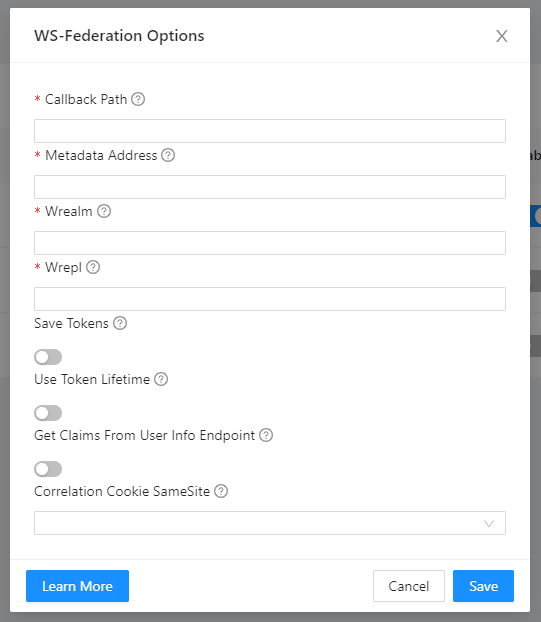Viewport: 541px width, 622px height.
Task: Click the Learn More button
Action: click(77, 586)
